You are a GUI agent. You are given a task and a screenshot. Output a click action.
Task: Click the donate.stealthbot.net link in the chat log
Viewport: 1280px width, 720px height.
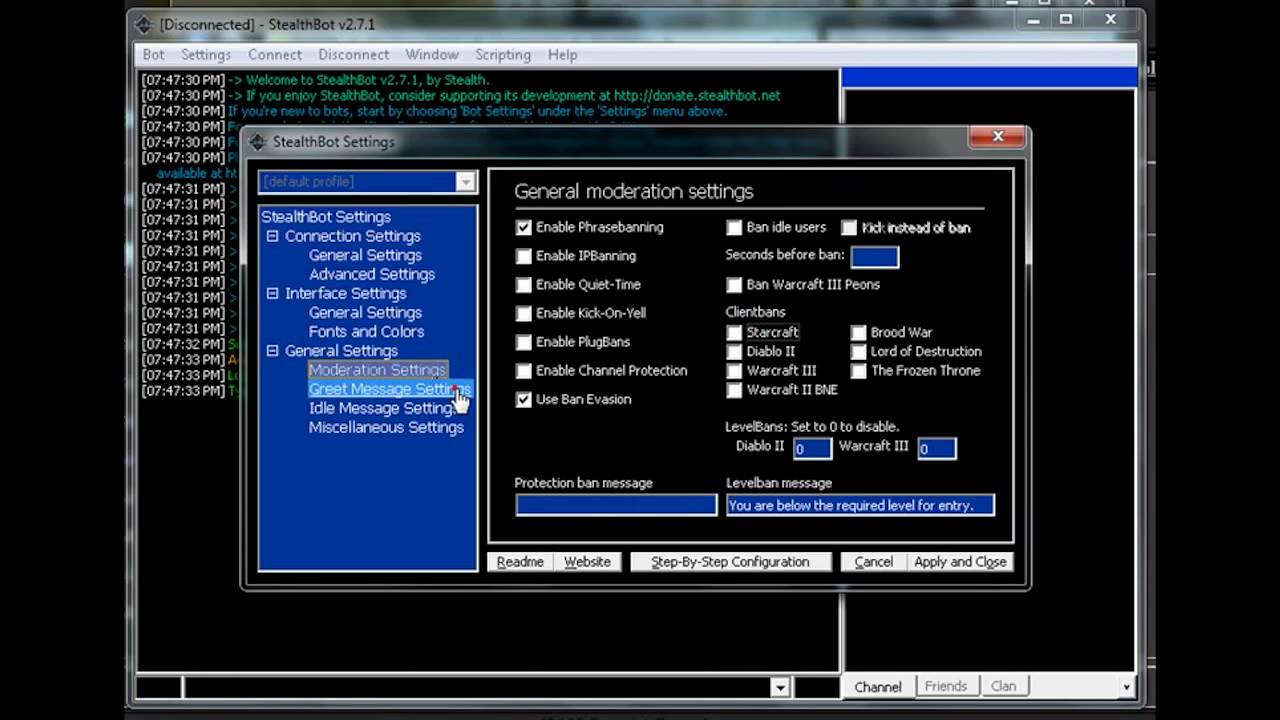(697, 96)
